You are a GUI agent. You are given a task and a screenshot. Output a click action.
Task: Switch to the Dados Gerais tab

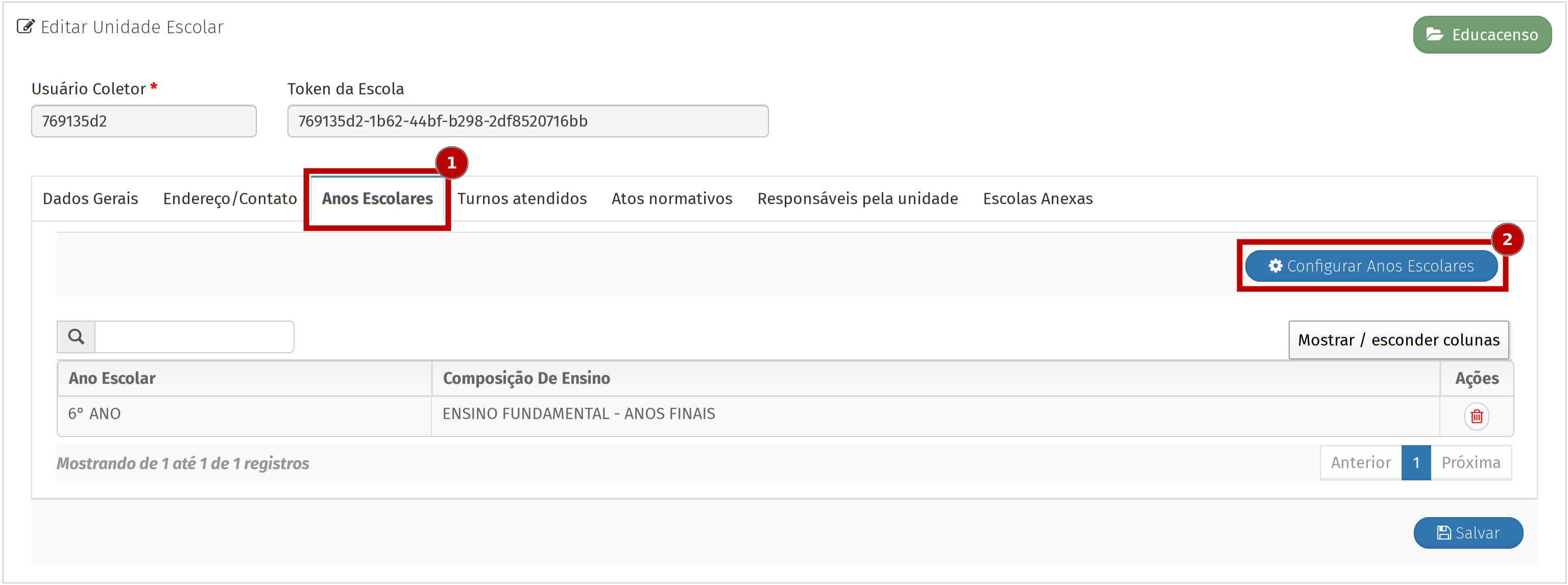point(91,199)
